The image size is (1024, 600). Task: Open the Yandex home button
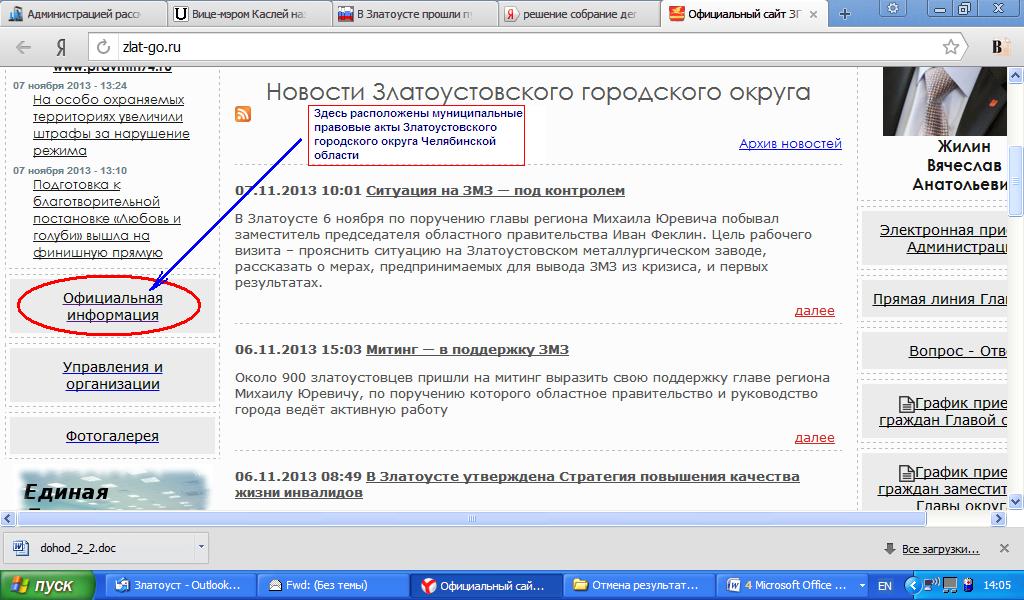click(x=61, y=47)
